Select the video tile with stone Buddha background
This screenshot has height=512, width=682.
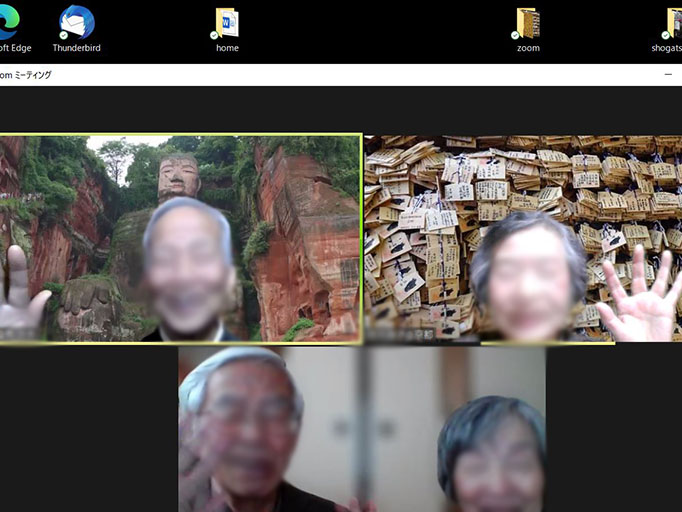pyautogui.click(x=180, y=239)
